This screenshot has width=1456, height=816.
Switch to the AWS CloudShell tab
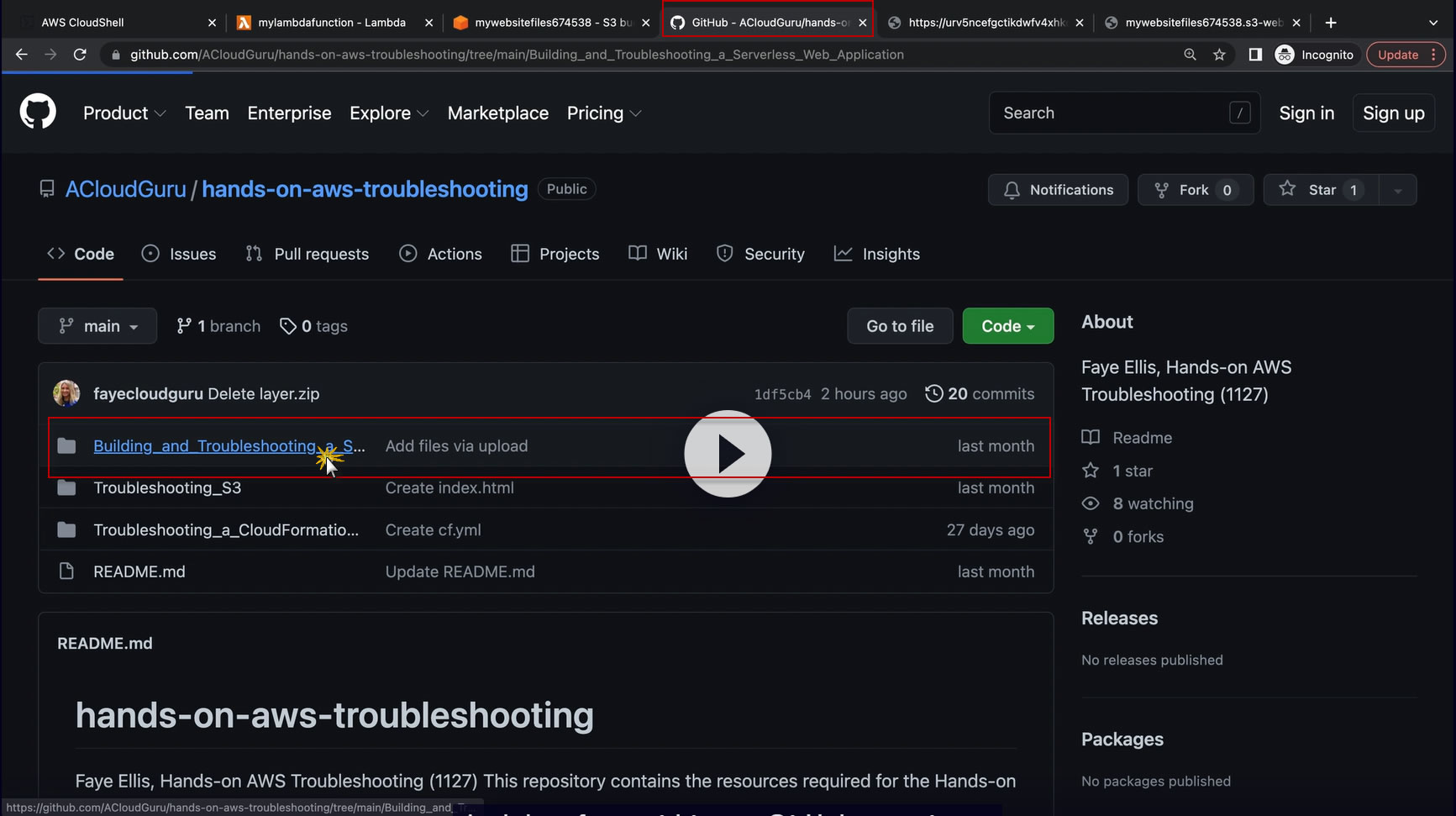pyautogui.click(x=116, y=23)
